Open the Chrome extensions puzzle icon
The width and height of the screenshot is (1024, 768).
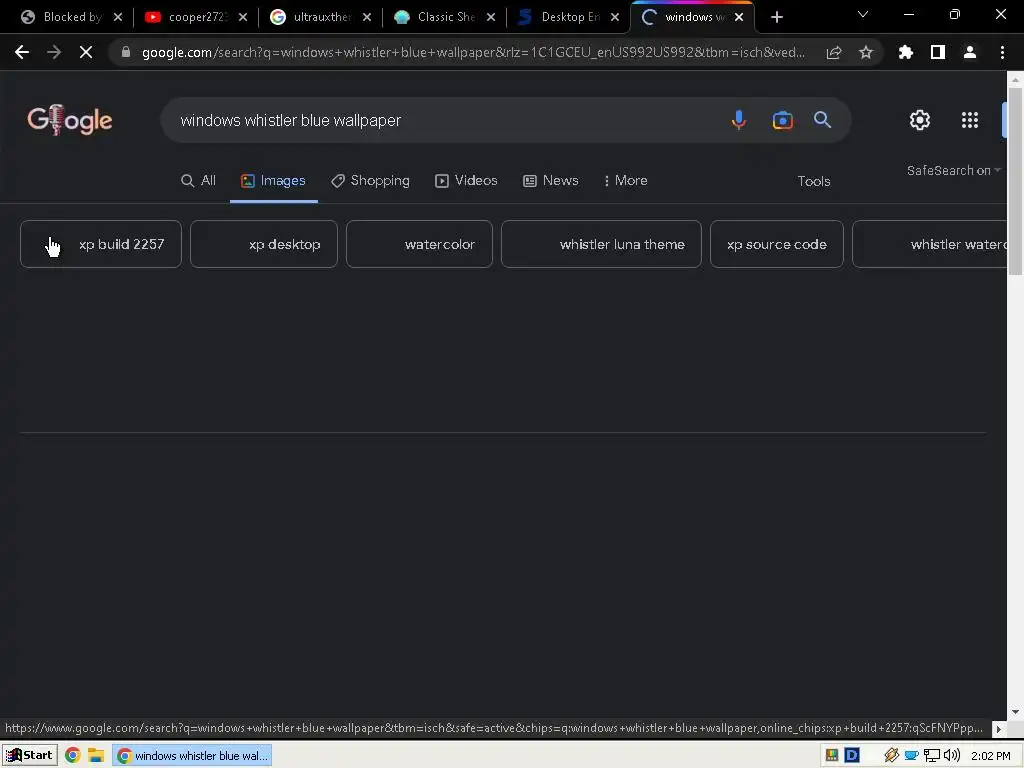pos(906,52)
